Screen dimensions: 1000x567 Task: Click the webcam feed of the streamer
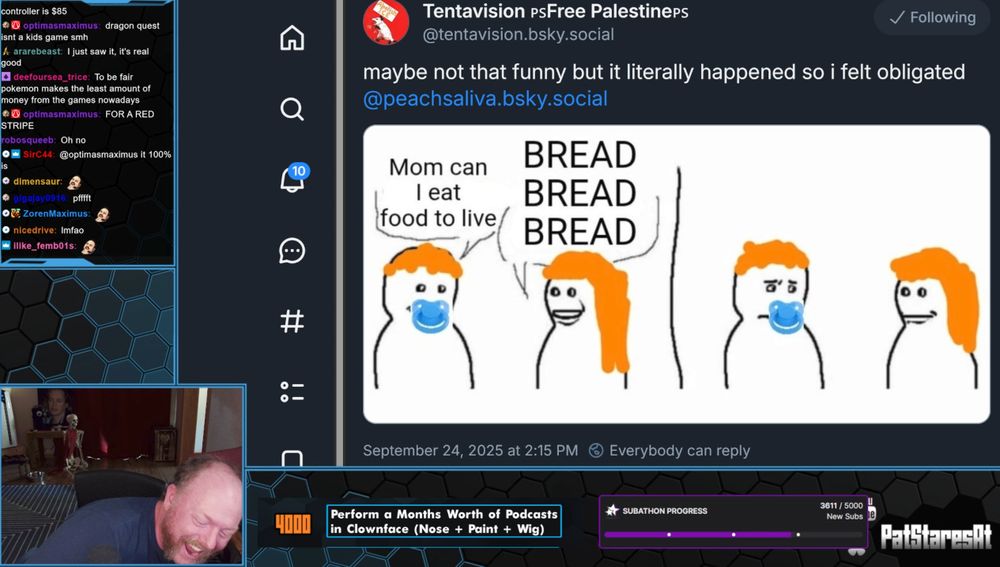click(x=122, y=475)
